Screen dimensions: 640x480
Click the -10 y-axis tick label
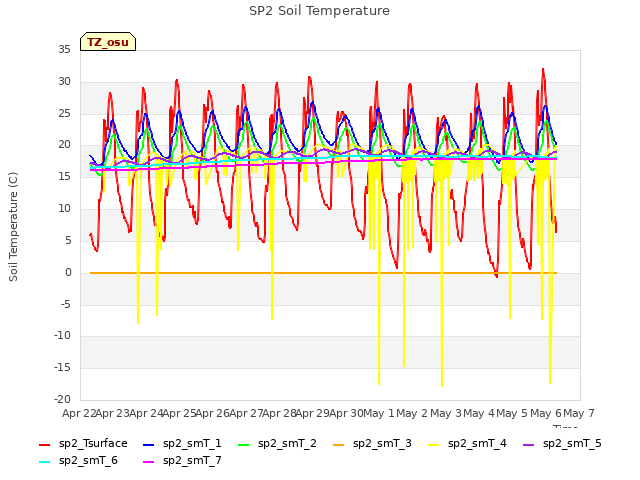click(62, 336)
